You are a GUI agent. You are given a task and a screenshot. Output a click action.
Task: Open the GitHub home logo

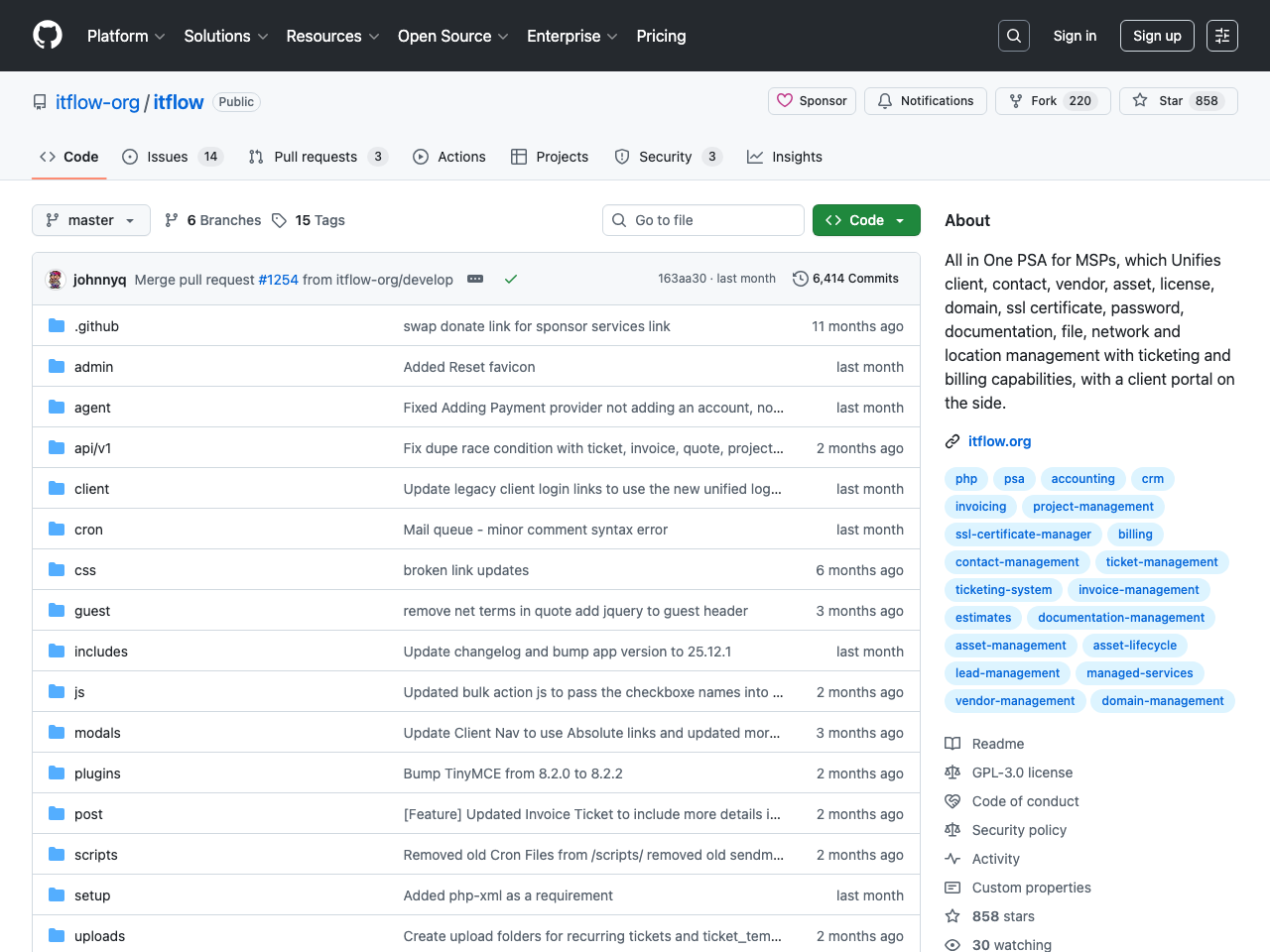tap(47, 36)
